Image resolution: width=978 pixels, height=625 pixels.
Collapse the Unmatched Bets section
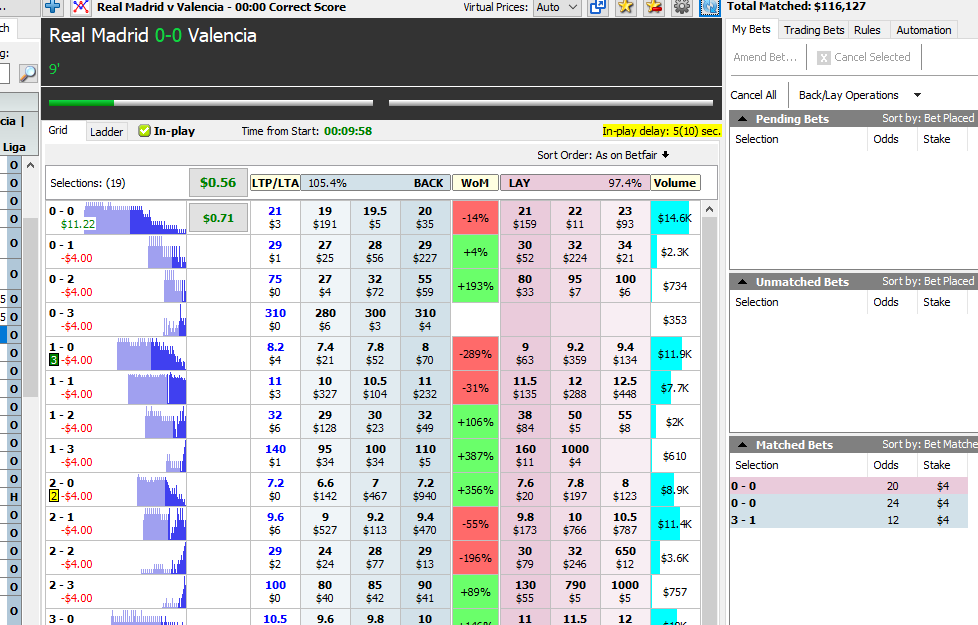pos(742,282)
